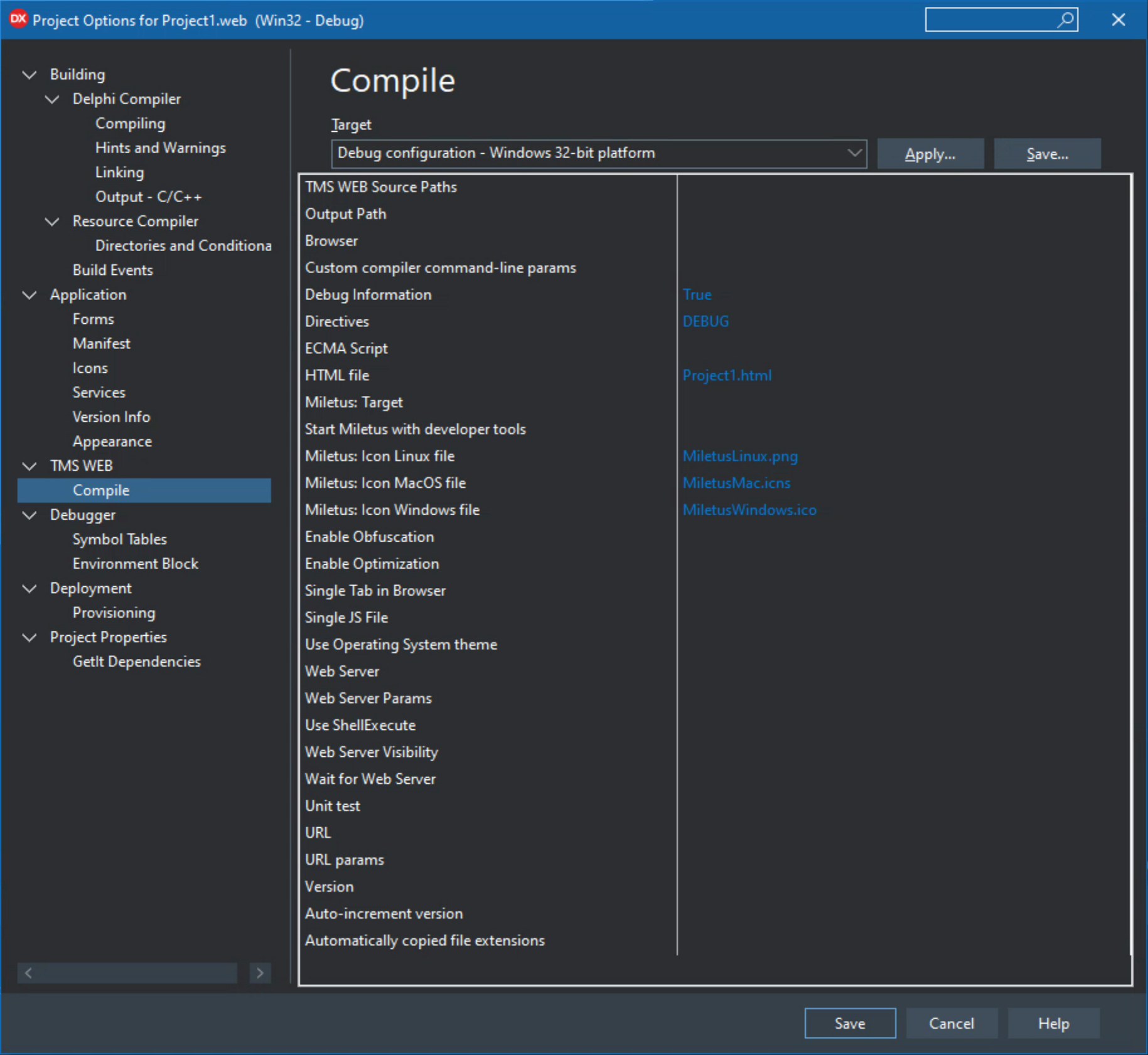Collapse the Resource Compiler node
This screenshot has width=1148, height=1055.
tap(53, 222)
